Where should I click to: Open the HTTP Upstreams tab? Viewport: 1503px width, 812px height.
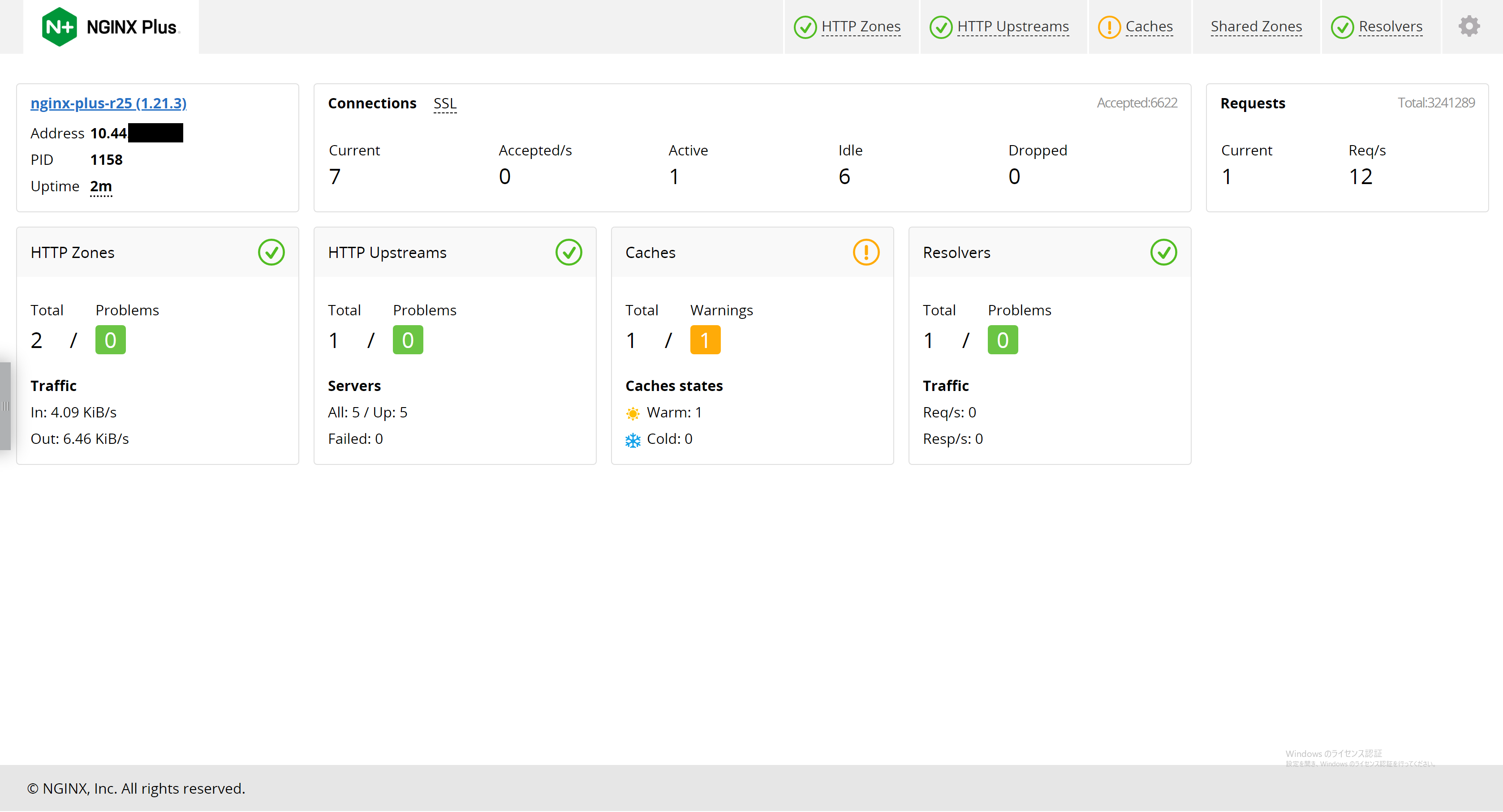[x=1013, y=26]
